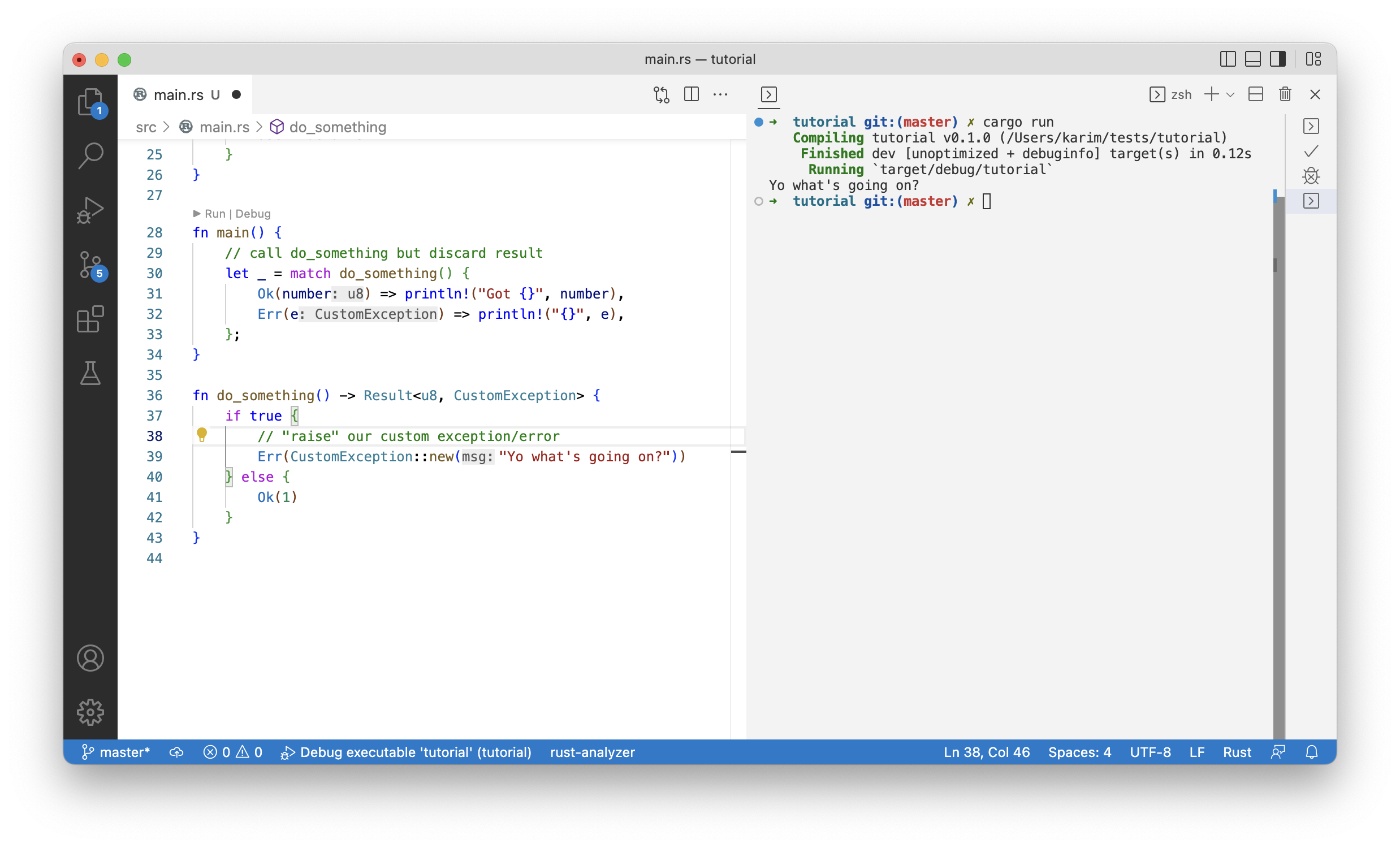The height and width of the screenshot is (848, 1400).
Task: Select the main.rs editor tab
Action: coord(180,94)
